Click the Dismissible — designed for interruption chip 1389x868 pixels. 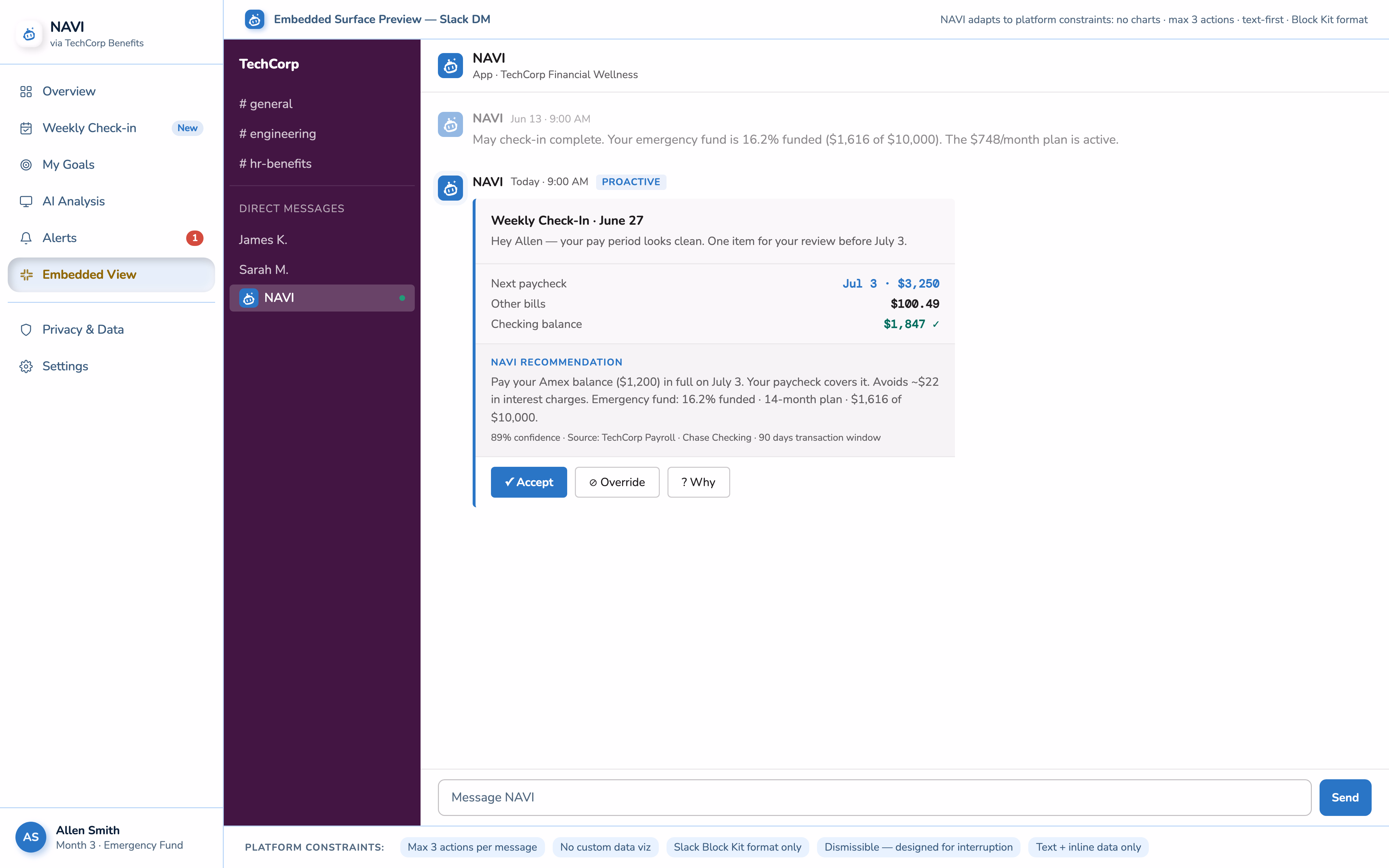[918, 847]
